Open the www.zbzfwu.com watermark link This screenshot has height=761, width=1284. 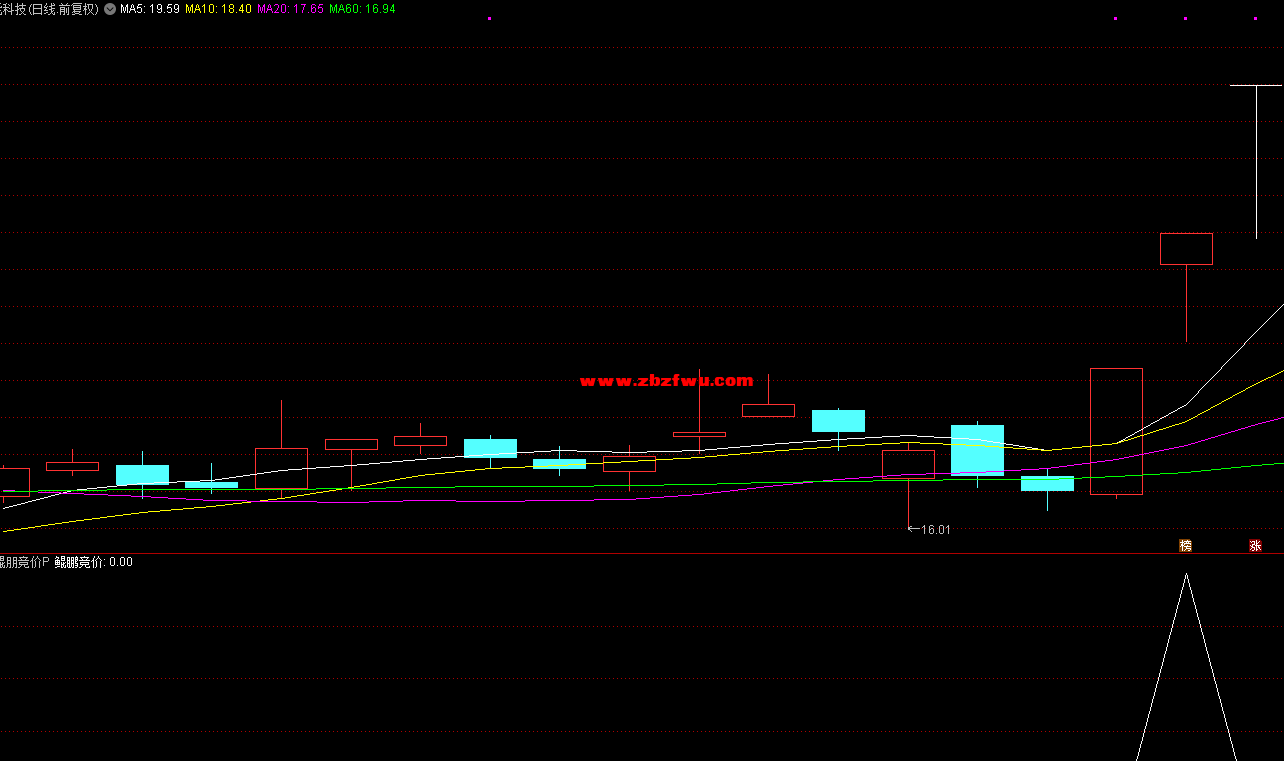pyautogui.click(x=666, y=380)
